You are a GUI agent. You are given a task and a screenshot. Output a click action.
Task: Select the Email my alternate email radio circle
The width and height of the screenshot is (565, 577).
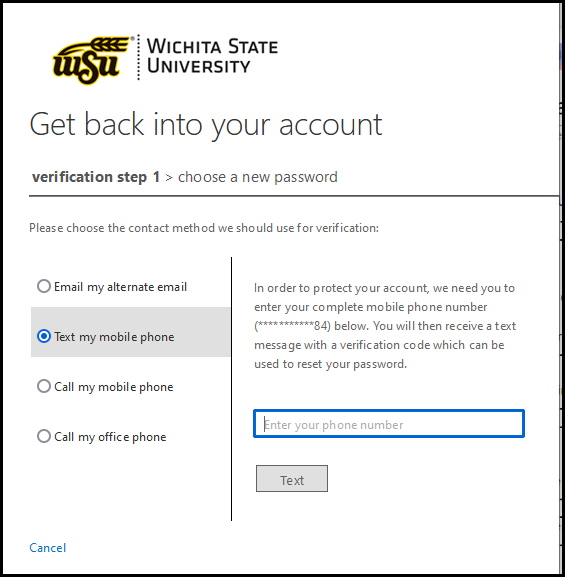(44, 286)
